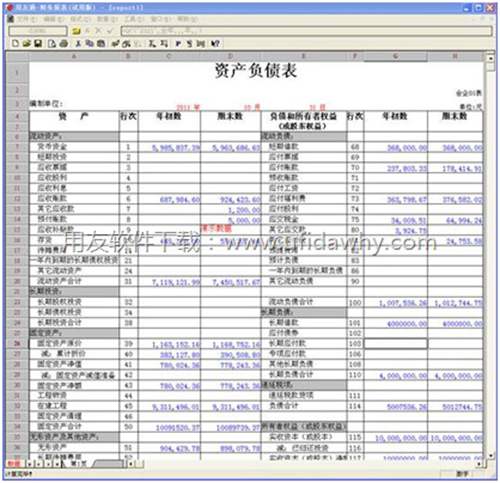
Task: Click the 资产负债表 title cell
Action: (256, 71)
